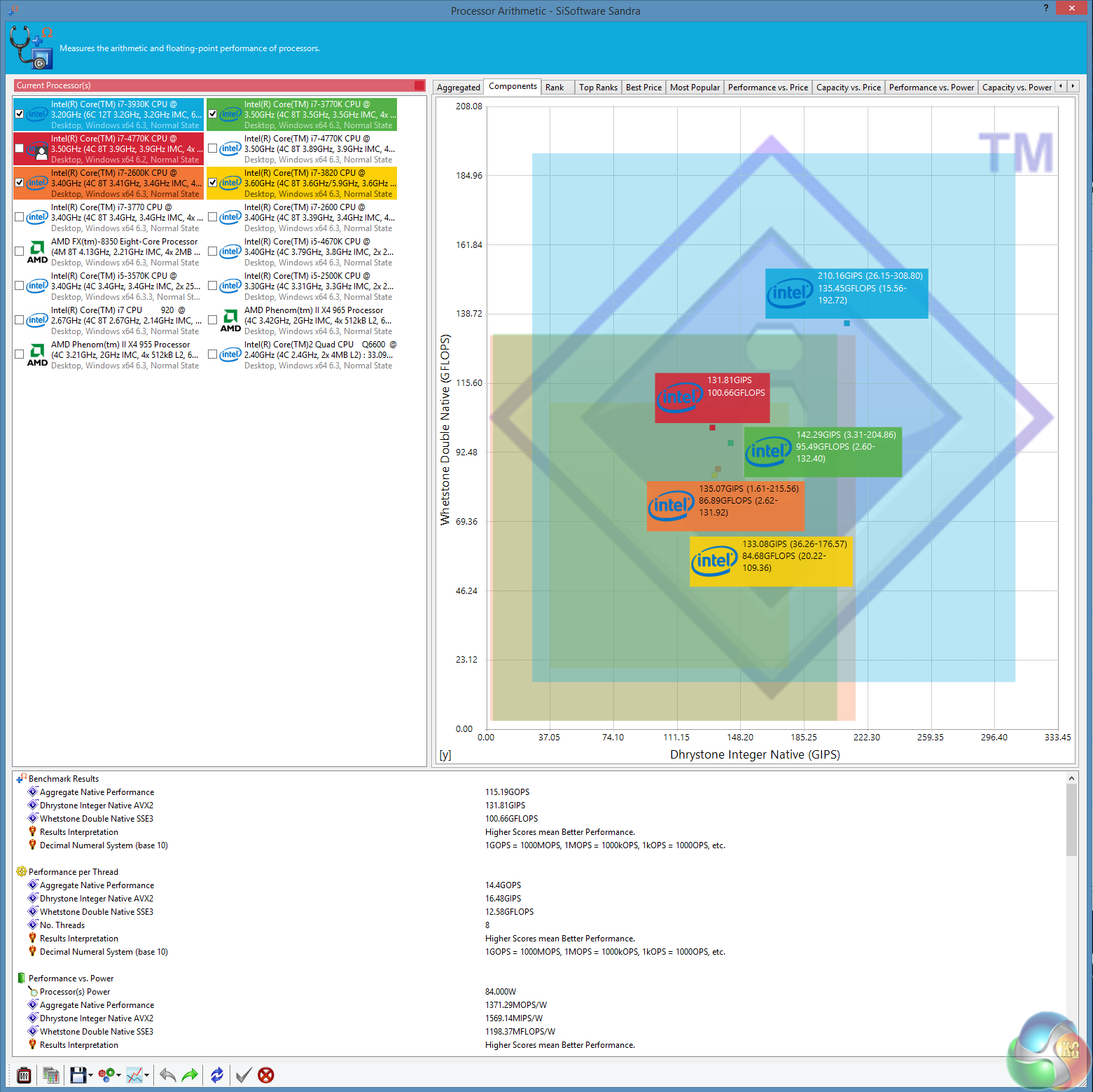Image resolution: width=1093 pixels, height=1092 pixels.
Task: Open the save icon dropdown arrow
Action: (x=90, y=1075)
